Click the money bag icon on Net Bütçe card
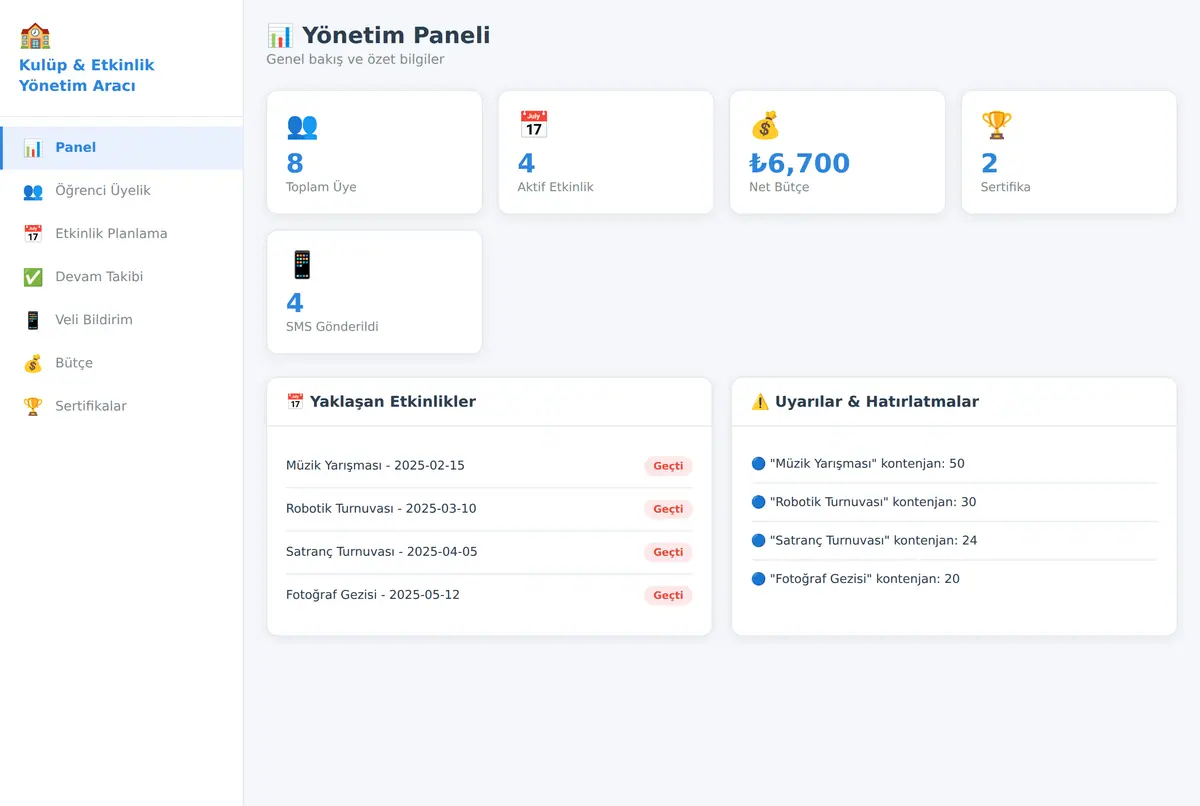This screenshot has width=1200, height=806. click(x=765, y=125)
